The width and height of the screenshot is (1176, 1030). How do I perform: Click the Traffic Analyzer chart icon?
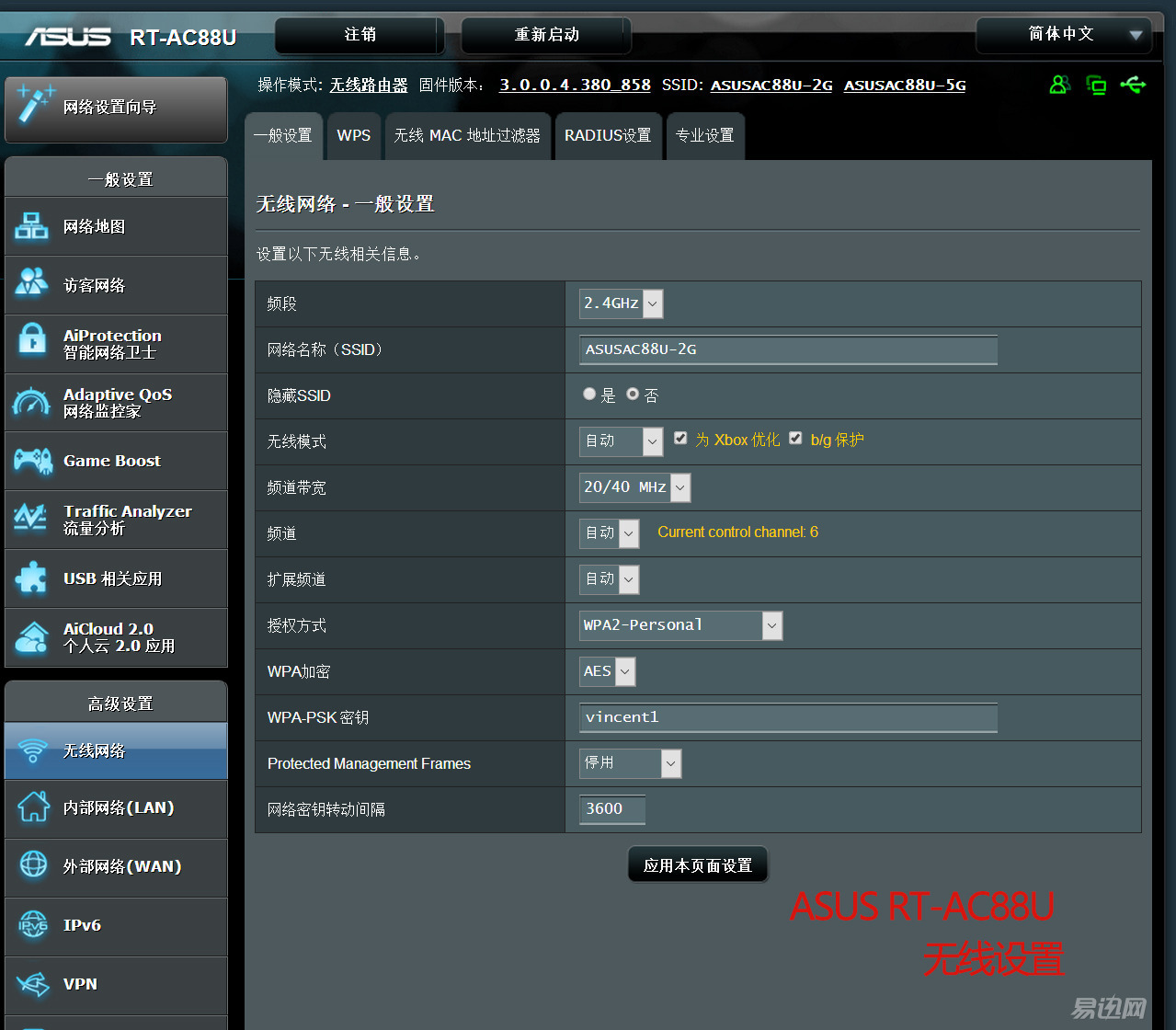pos(32,519)
